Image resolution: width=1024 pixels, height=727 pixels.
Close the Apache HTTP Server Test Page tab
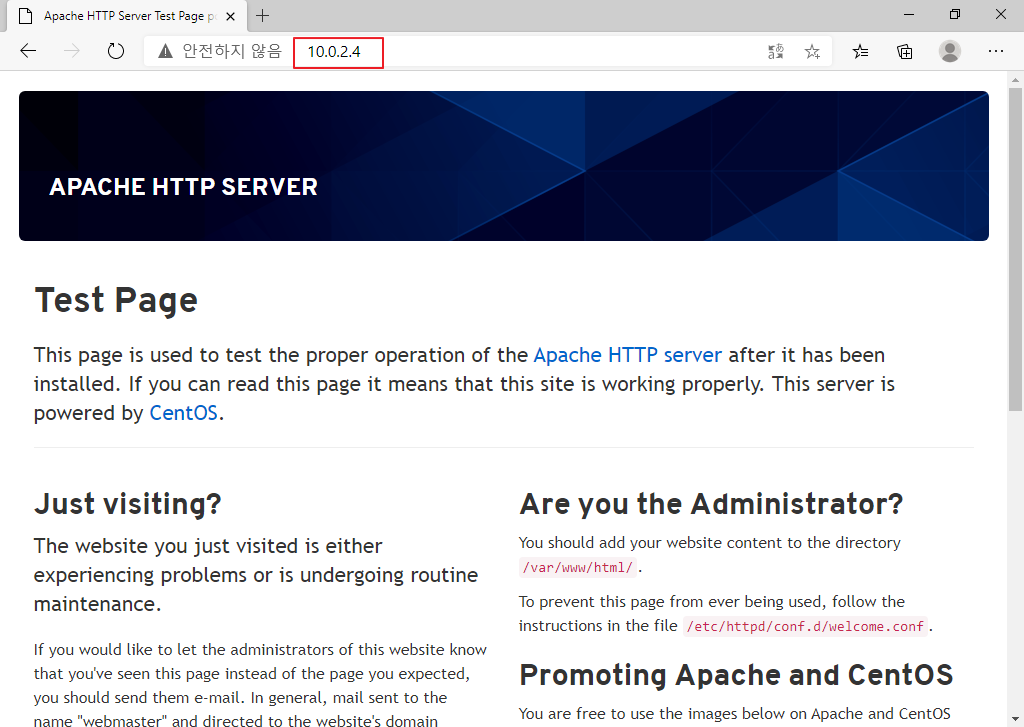[231, 16]
